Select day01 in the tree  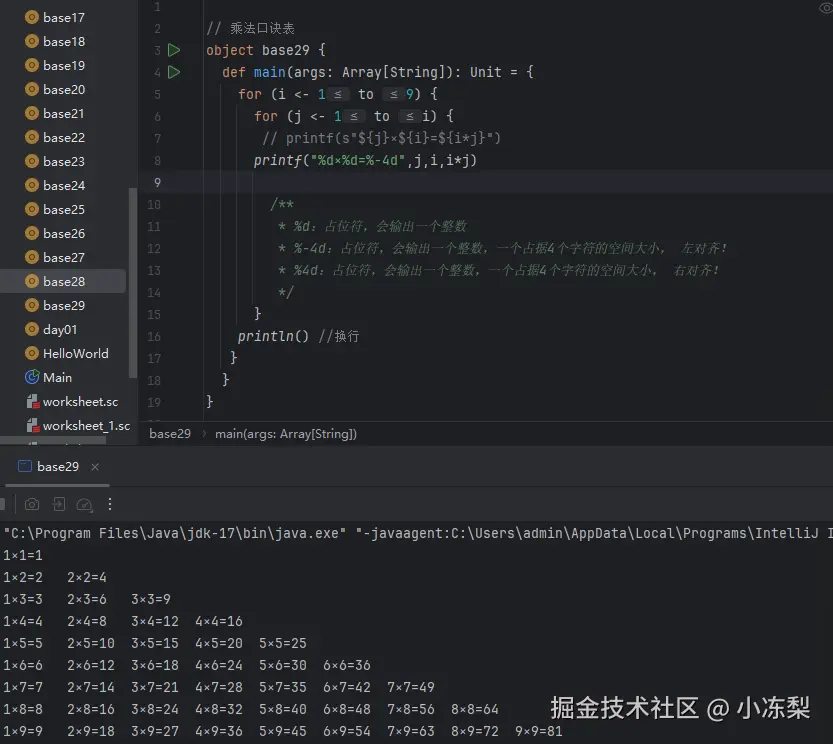click(x=60, y=329)
